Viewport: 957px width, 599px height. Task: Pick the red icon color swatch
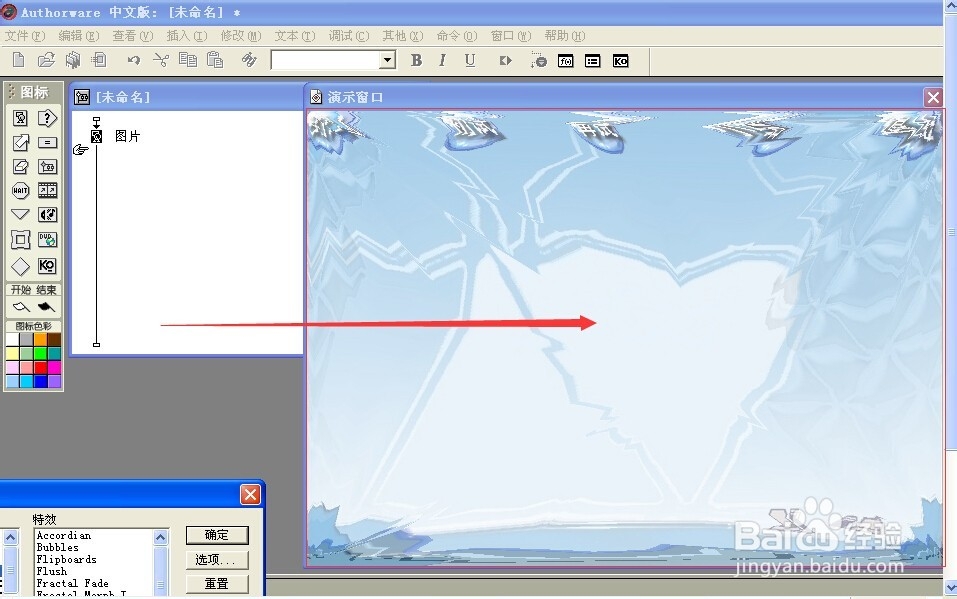tap(40, 368)
